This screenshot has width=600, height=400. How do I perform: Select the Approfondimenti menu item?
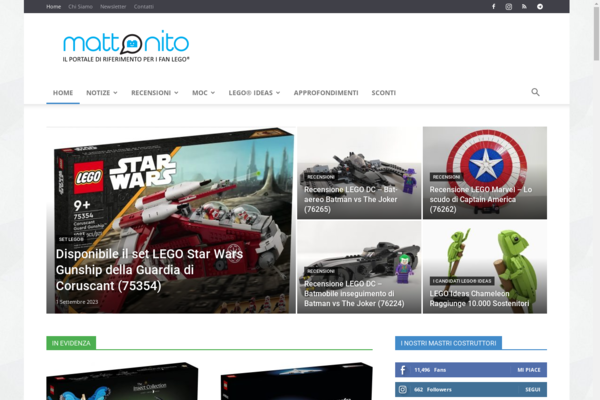[326, 92]
